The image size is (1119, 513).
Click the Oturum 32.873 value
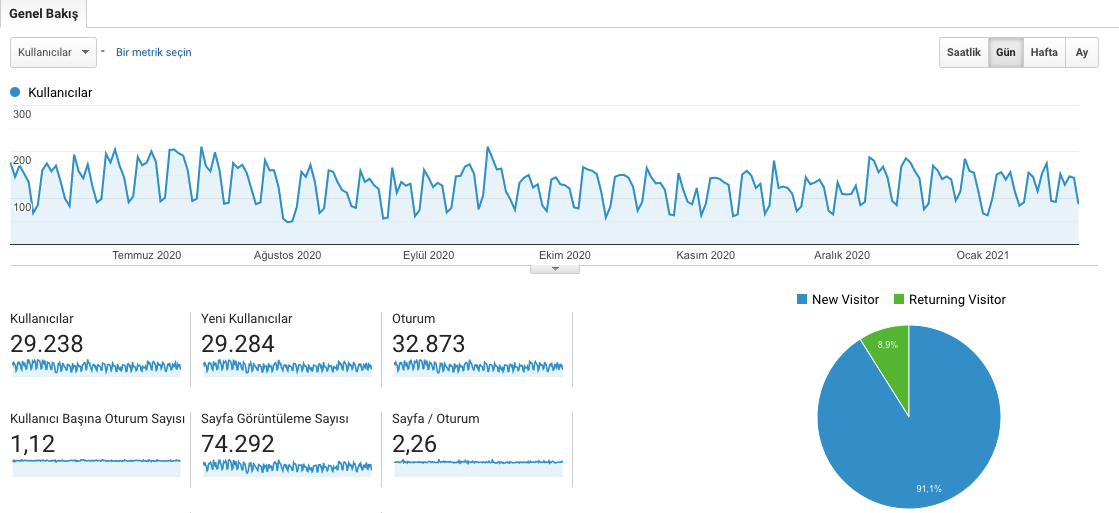(x=429, y=344)
